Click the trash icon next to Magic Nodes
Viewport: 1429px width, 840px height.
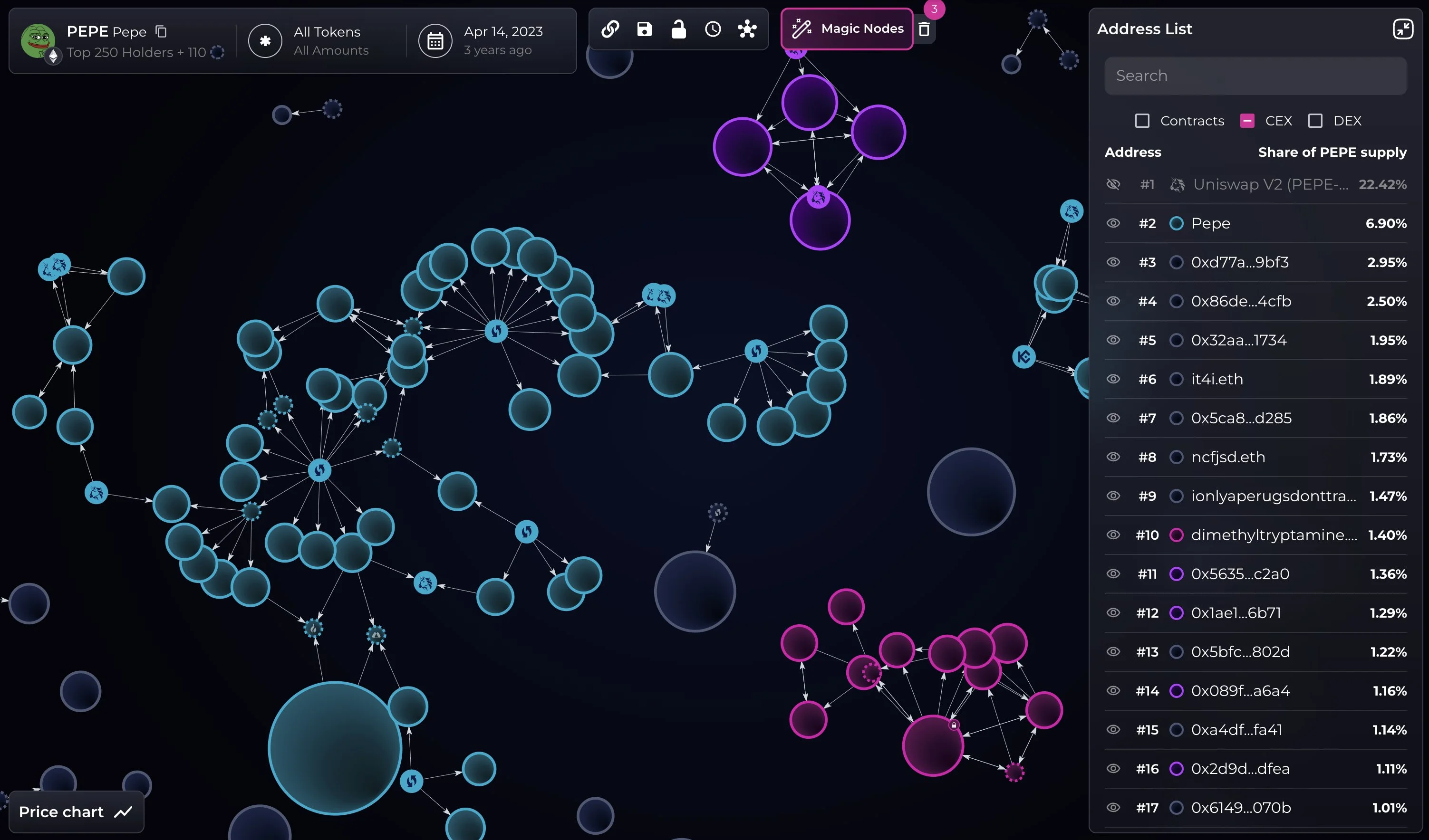924,29
